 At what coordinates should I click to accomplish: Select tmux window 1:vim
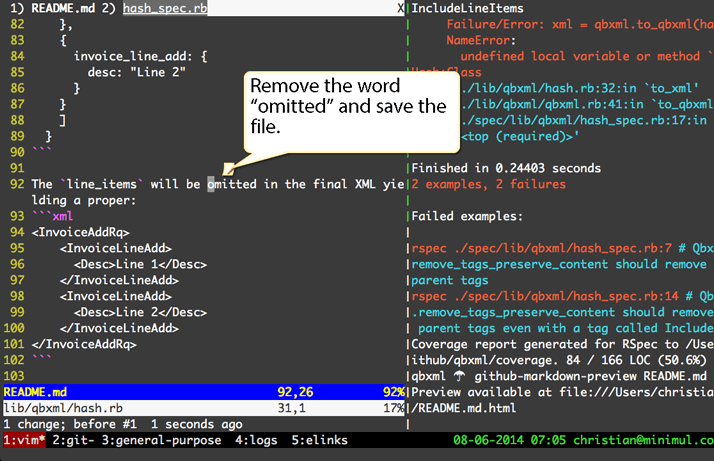click(x=24, y=440)
